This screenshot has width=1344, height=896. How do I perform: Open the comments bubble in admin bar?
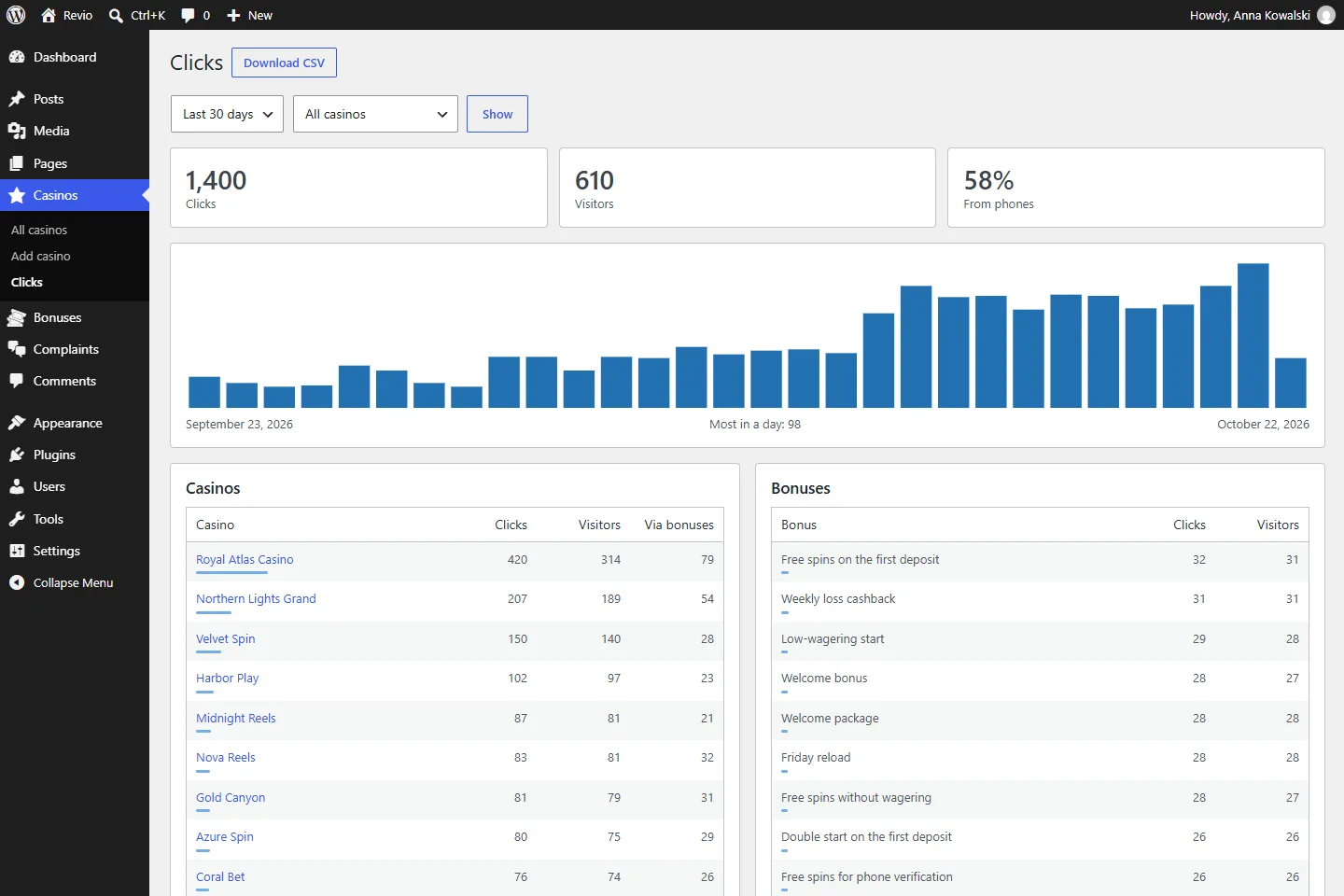tap(188, 15)
